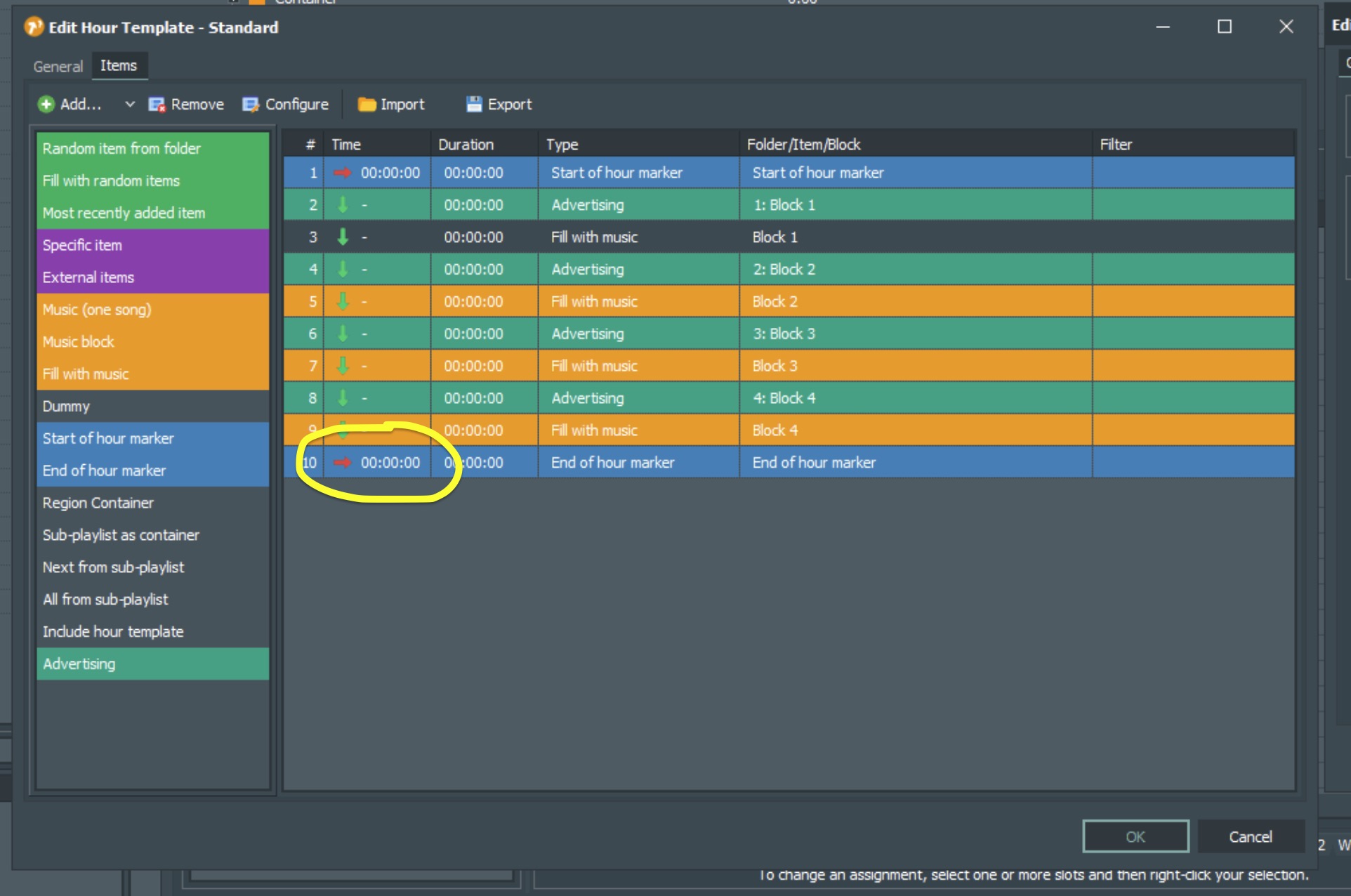This screenshot has width=1351, height=896.
Task: Click the Import folder icon
Action: click(x=366, y=105)
